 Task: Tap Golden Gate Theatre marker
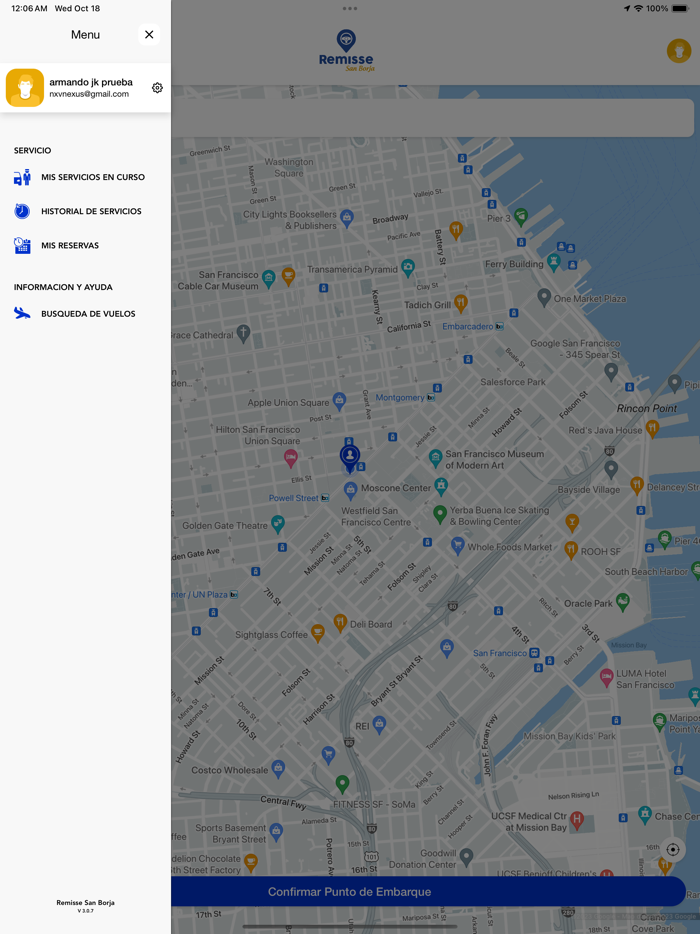(x=278, y=524)
